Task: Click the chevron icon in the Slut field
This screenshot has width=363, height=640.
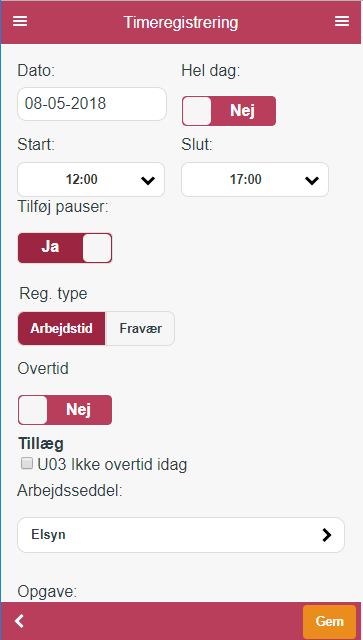Action: [312, 180]
